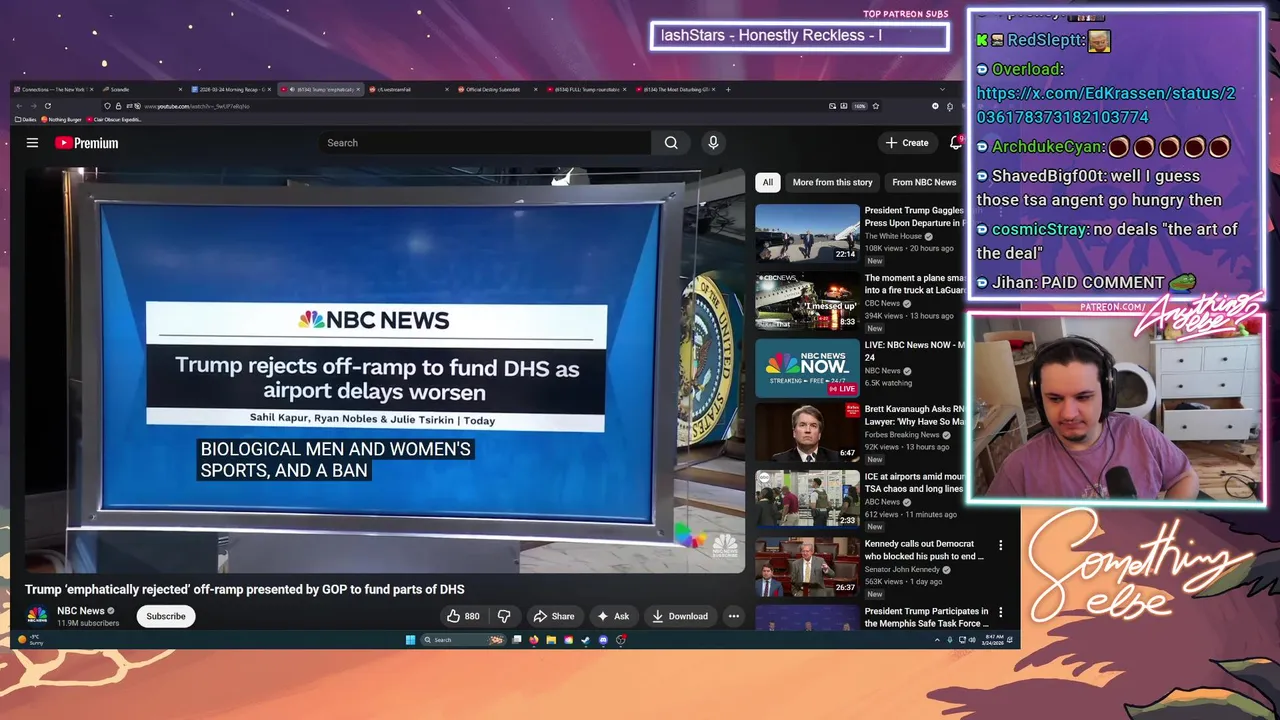Dislike the NBC News video
The image size is (1280, 720).
pos(504,616)
